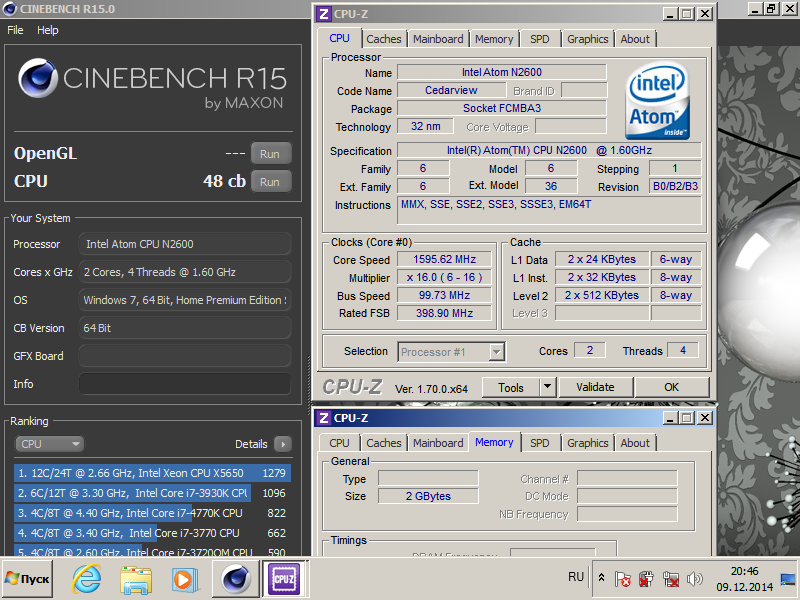Open Cinebench Help menu
The height and width of the screenshot is (600, 800).
click(x=47, y=30)
